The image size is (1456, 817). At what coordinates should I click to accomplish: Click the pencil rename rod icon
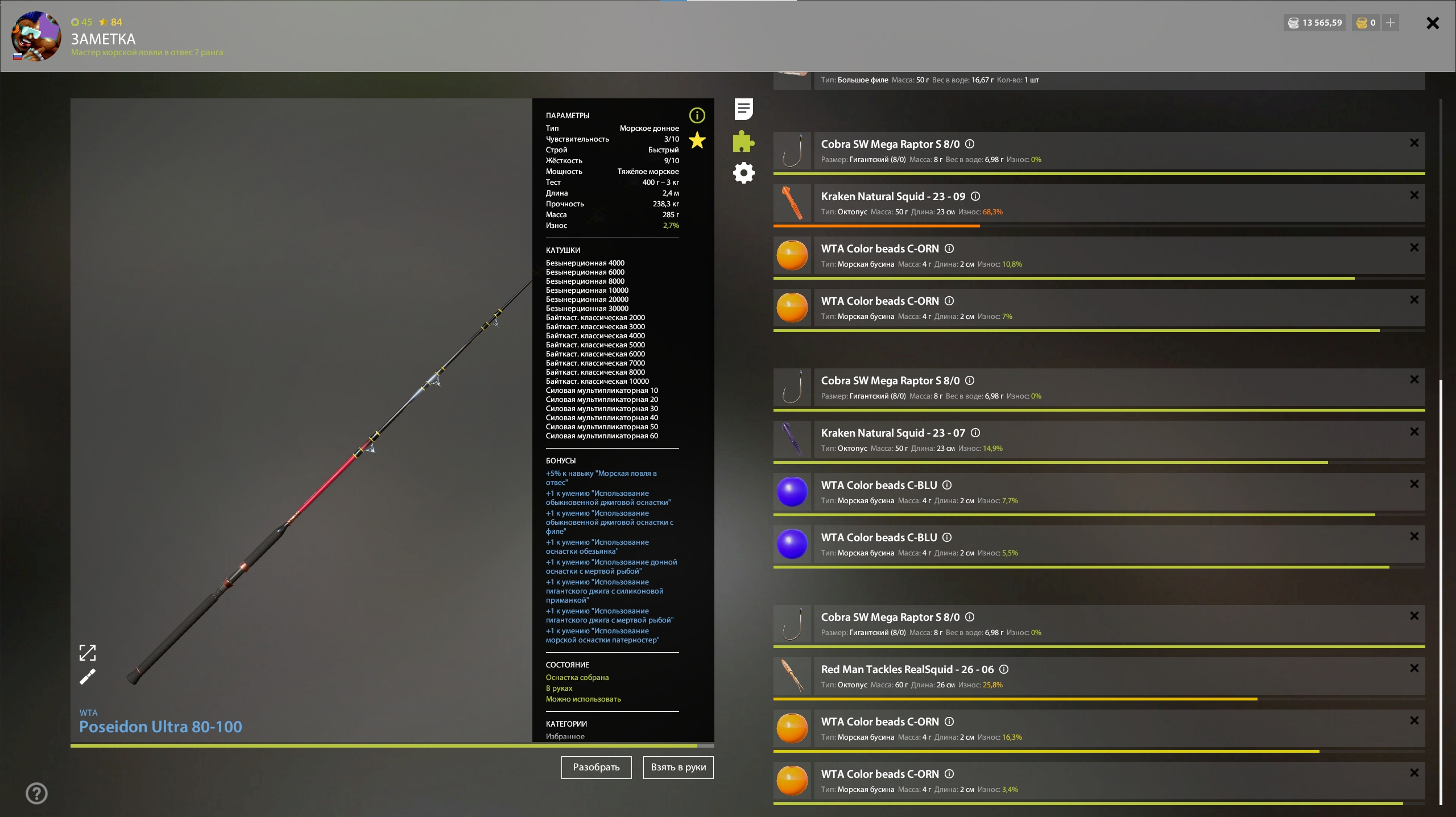click(88, 677)
